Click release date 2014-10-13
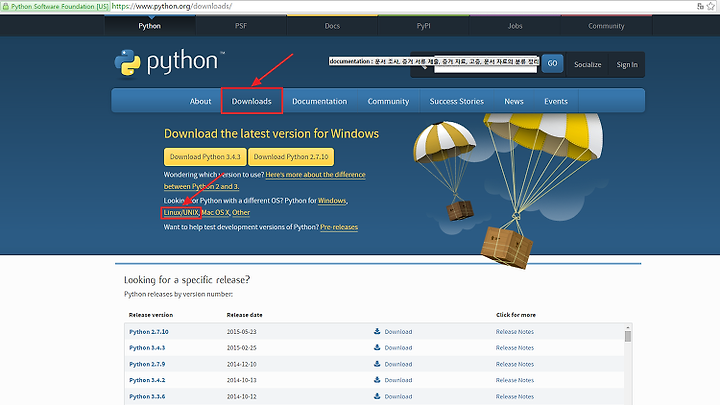The image size is (720, 405). coord(242,380)
